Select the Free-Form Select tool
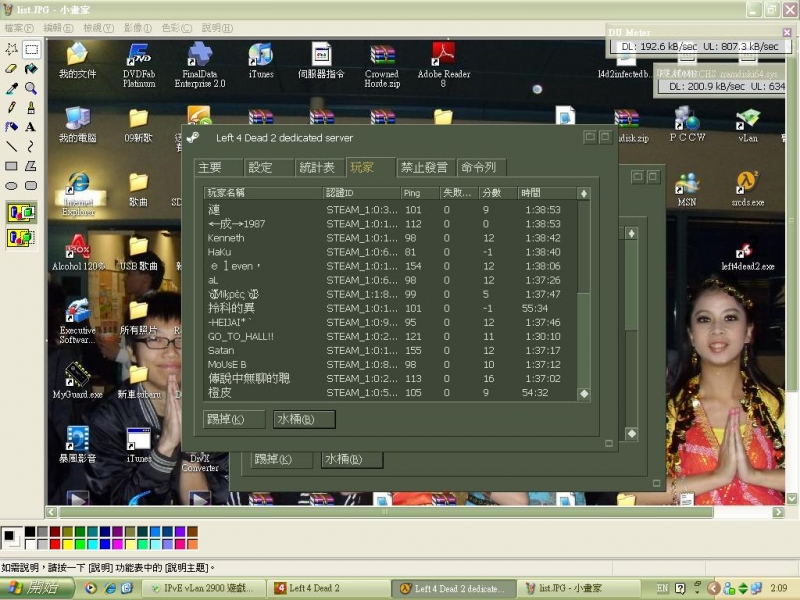The image size is (800, 600). click(x=11, y=49)
